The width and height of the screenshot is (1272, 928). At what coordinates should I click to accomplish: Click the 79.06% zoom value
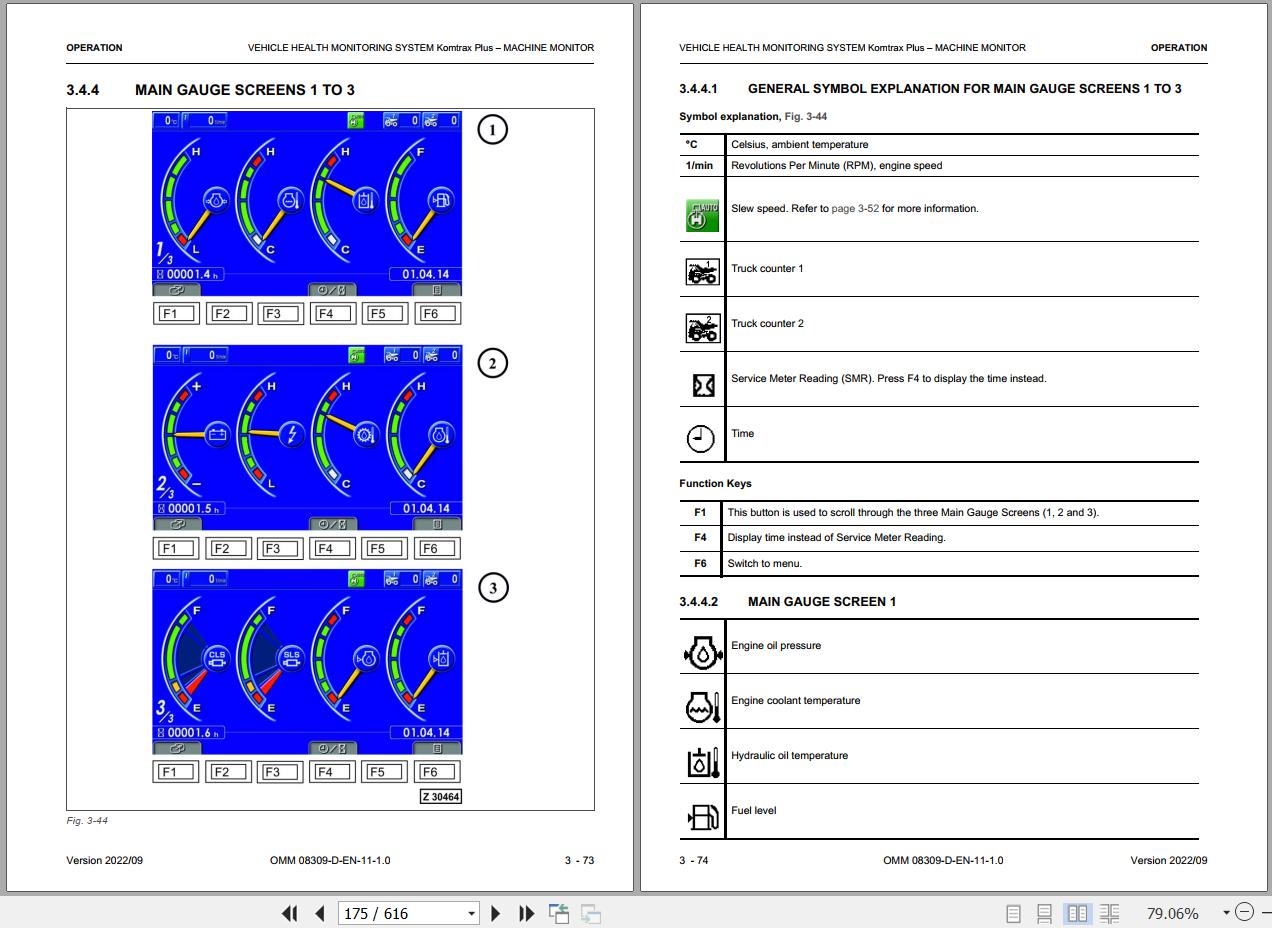point(1172,913)
